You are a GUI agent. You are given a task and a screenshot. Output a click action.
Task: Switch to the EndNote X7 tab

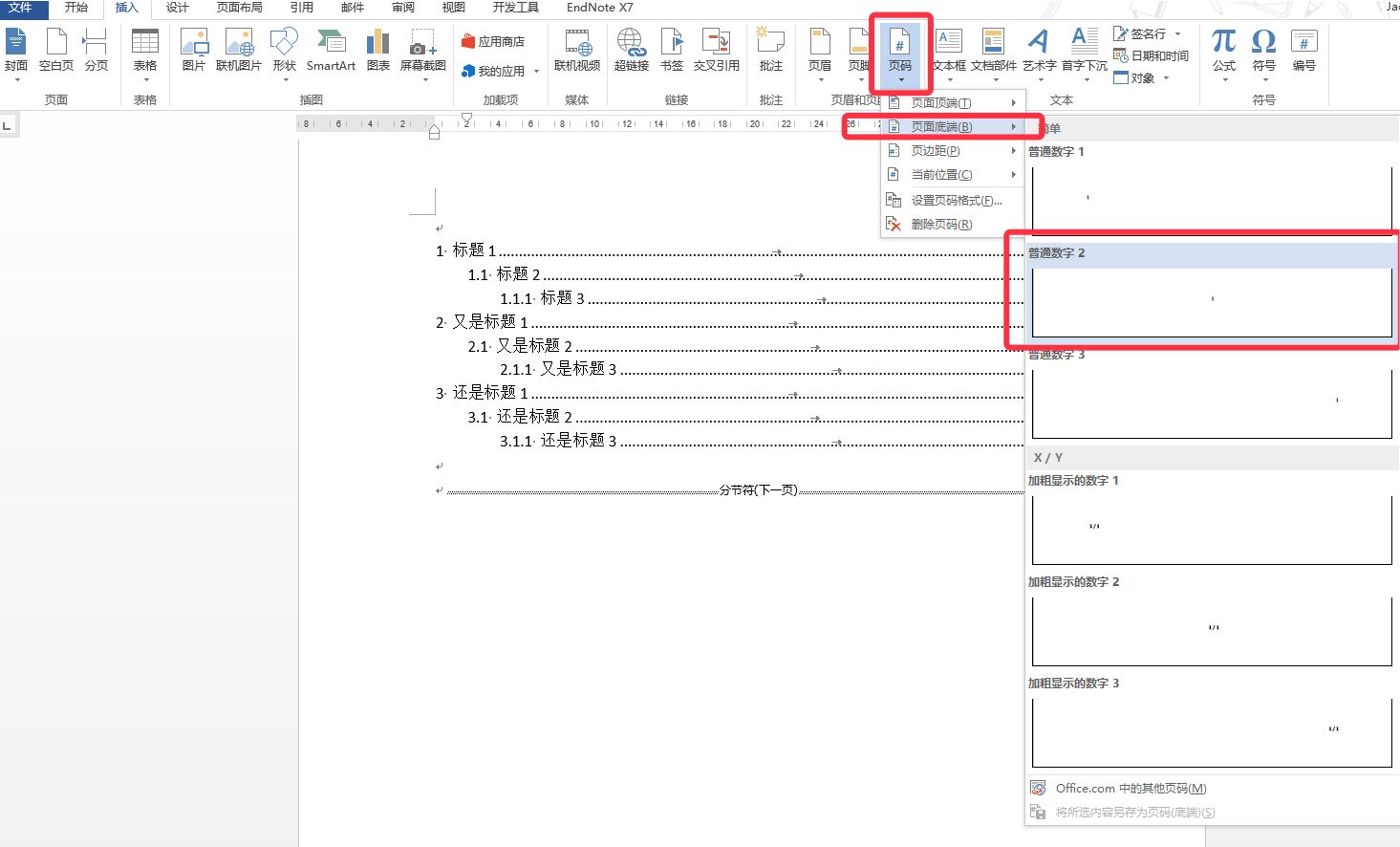click(x=599, y=8)
